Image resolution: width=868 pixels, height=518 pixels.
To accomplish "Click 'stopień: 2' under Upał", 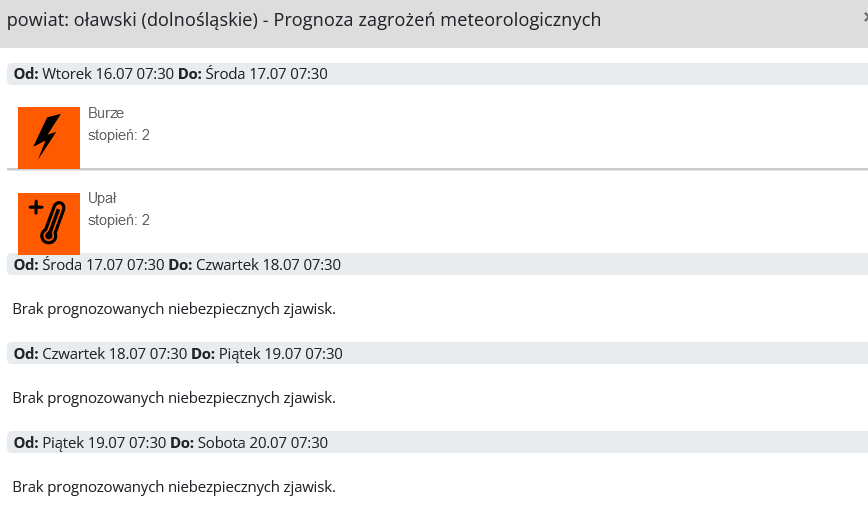I will pyautogui.click(x=118, y=220).
